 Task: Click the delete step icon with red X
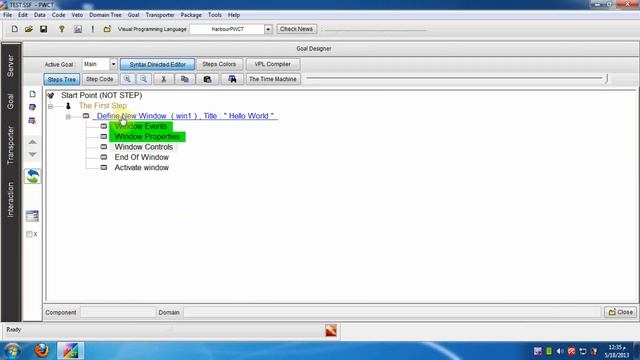coord(32,121)
